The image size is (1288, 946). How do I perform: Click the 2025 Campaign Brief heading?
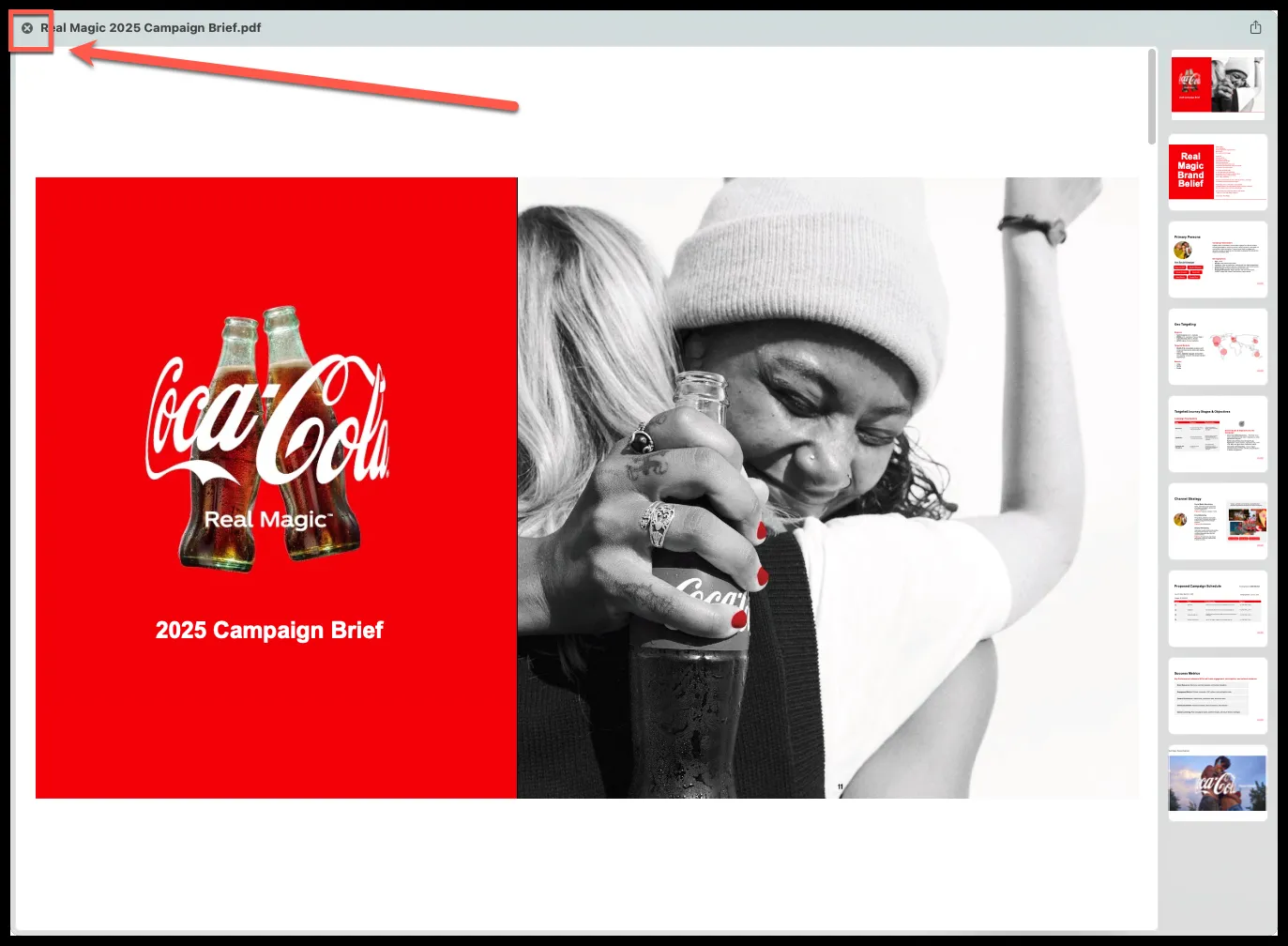(x=269, y=630)
